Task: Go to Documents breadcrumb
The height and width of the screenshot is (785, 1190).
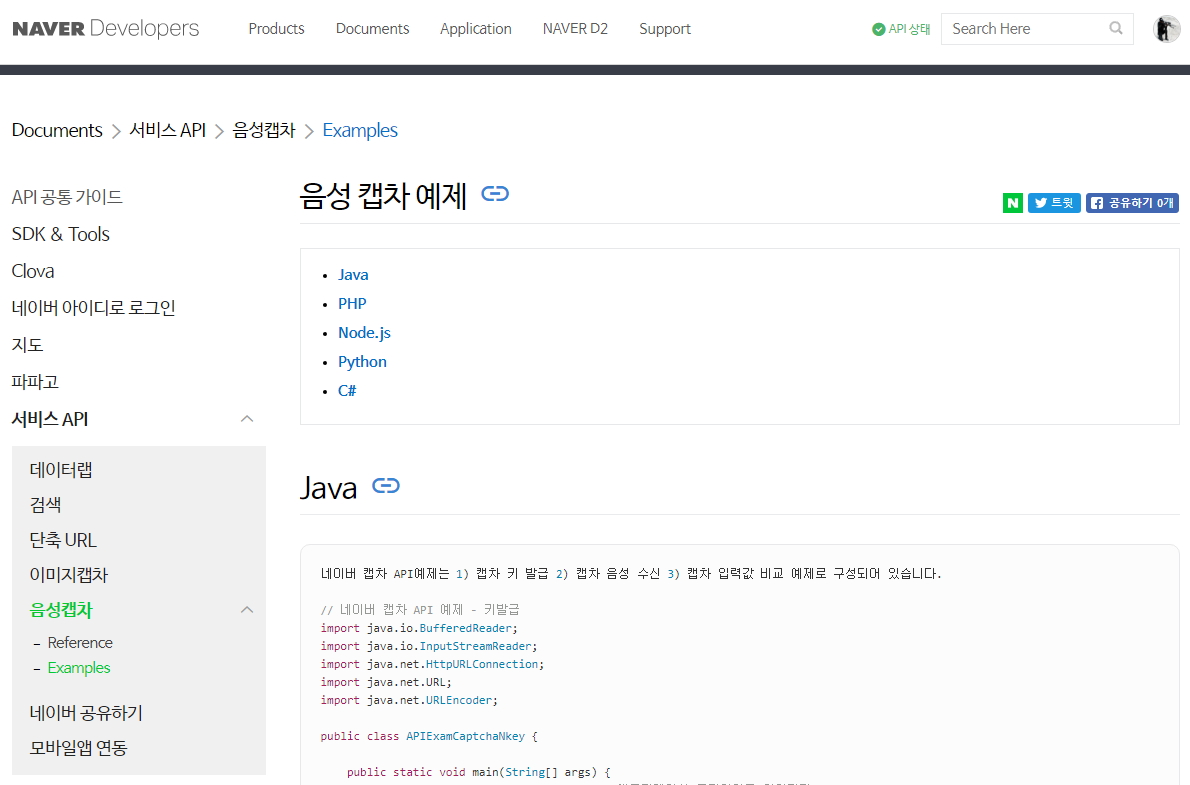Action: (x=57, y=131)
